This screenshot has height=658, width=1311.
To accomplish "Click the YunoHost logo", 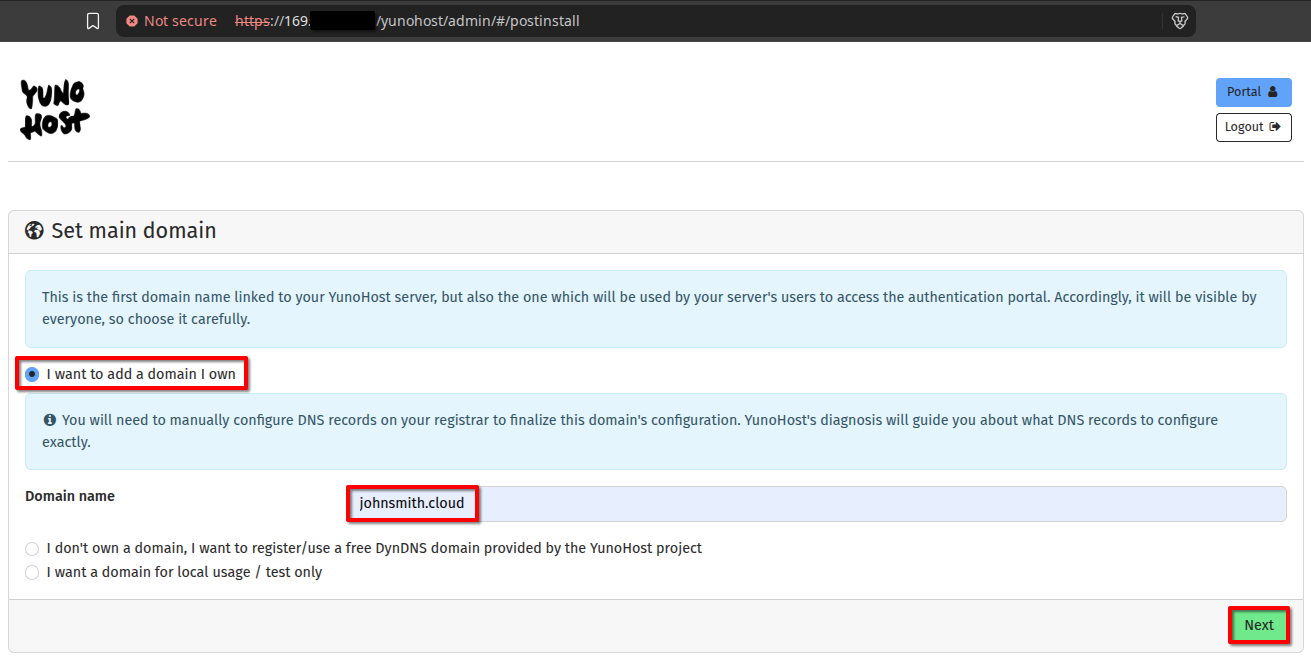I will click(54, 110).
